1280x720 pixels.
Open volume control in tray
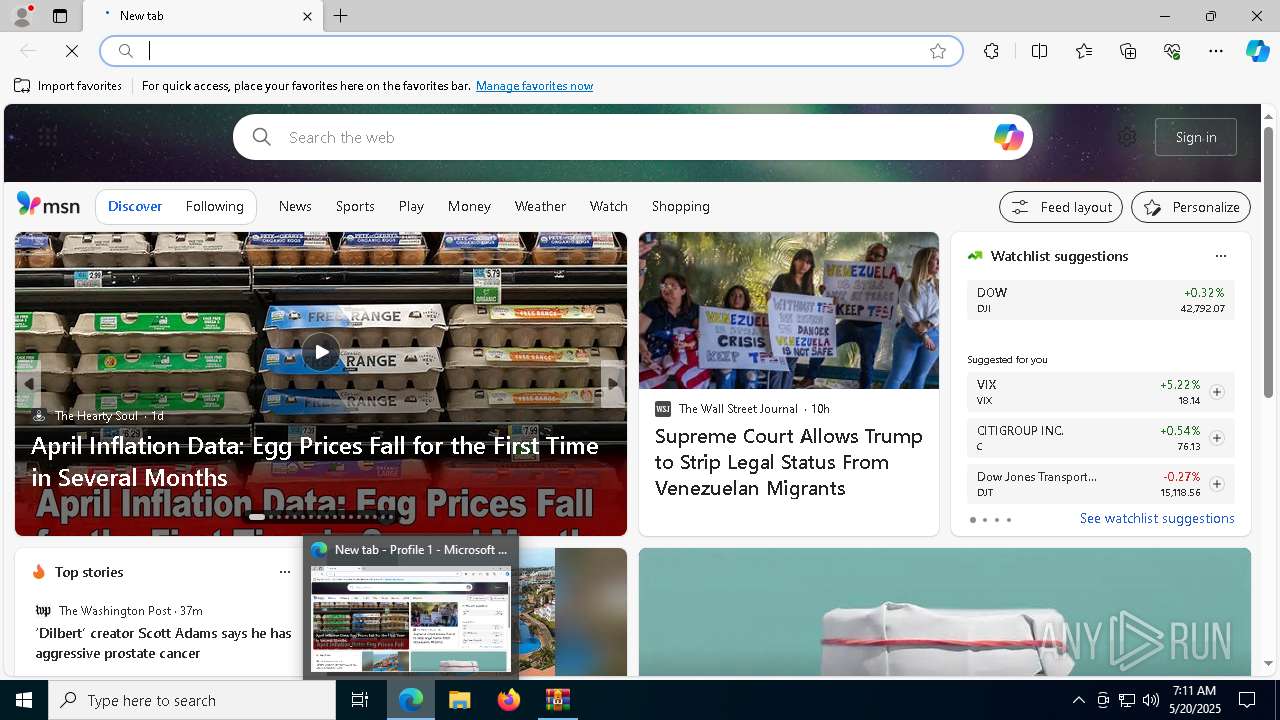pyautogui.click(x=1150, y=700)
